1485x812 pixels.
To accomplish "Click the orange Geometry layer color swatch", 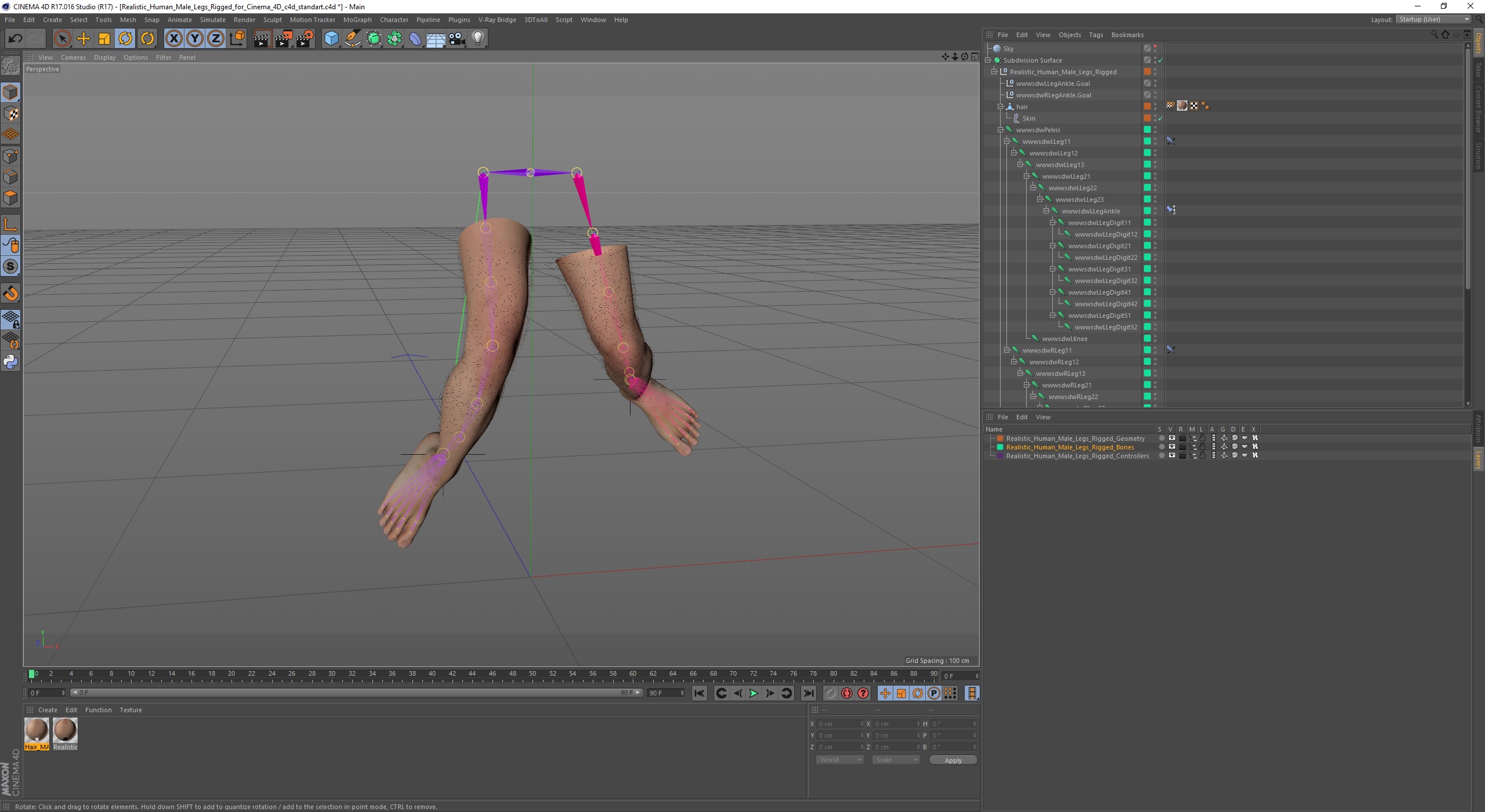I will click(x=1000, y=438).
